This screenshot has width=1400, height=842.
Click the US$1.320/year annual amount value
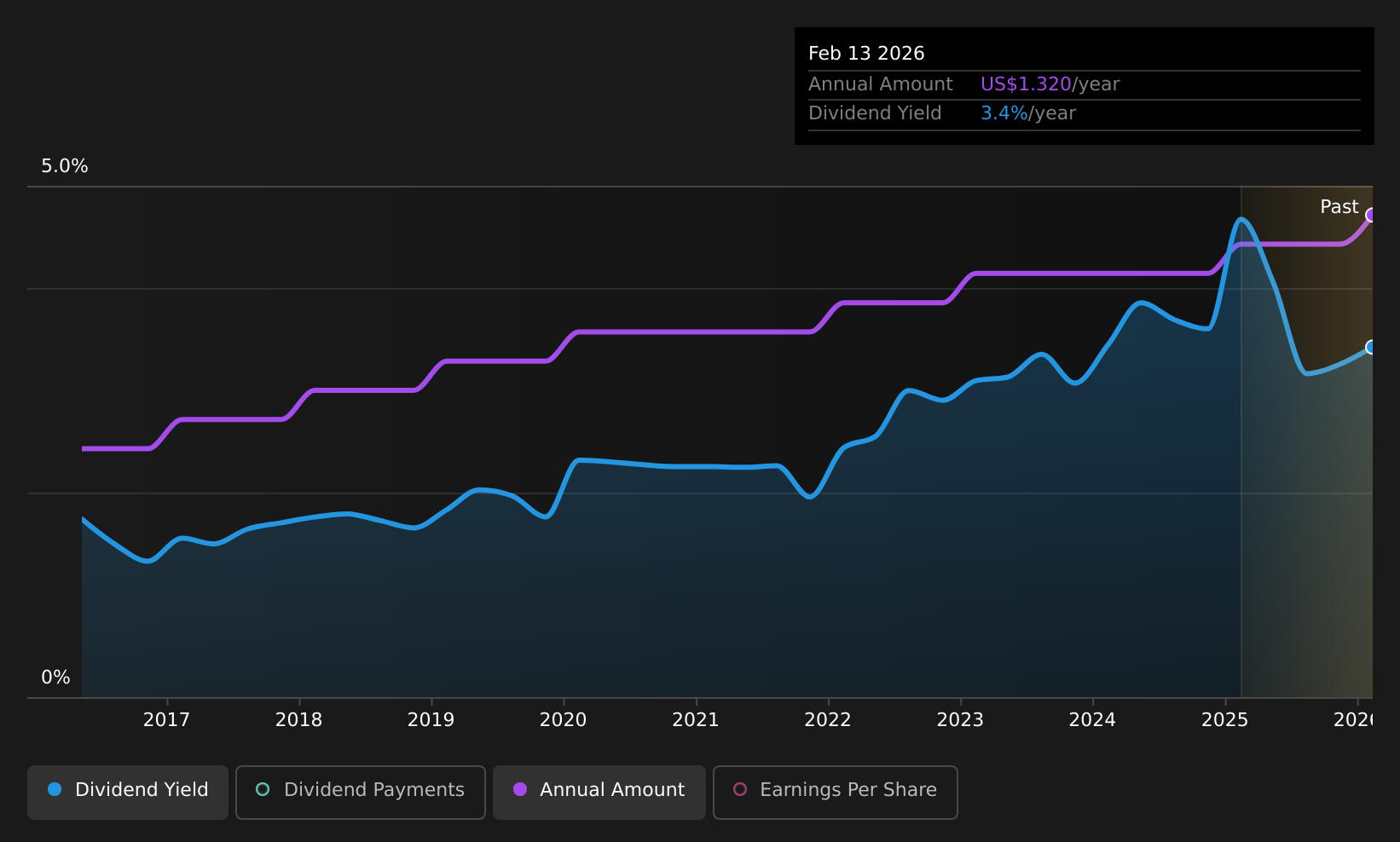tap(1050, 84)
